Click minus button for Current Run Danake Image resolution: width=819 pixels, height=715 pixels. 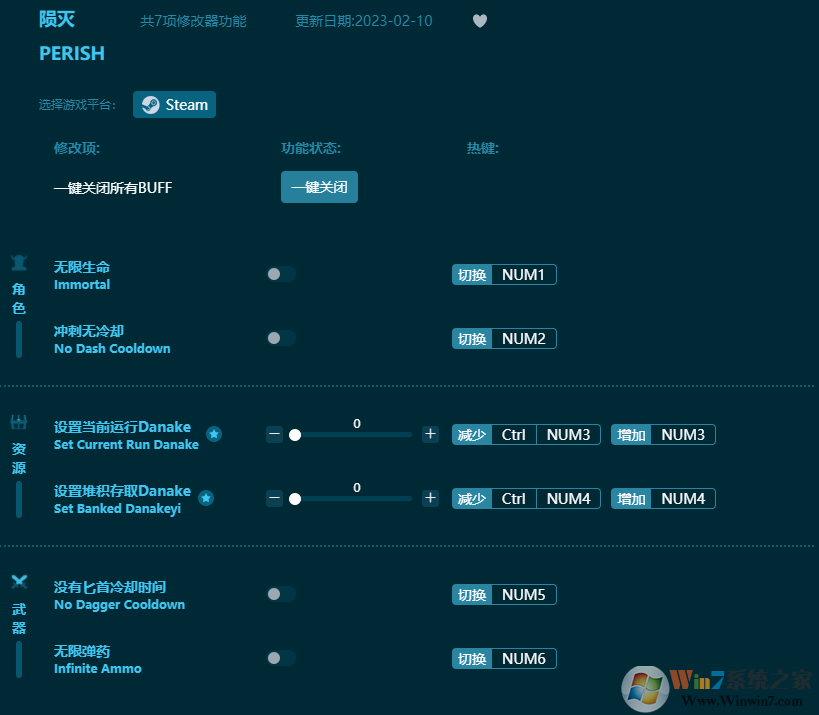tap(274, 434)
